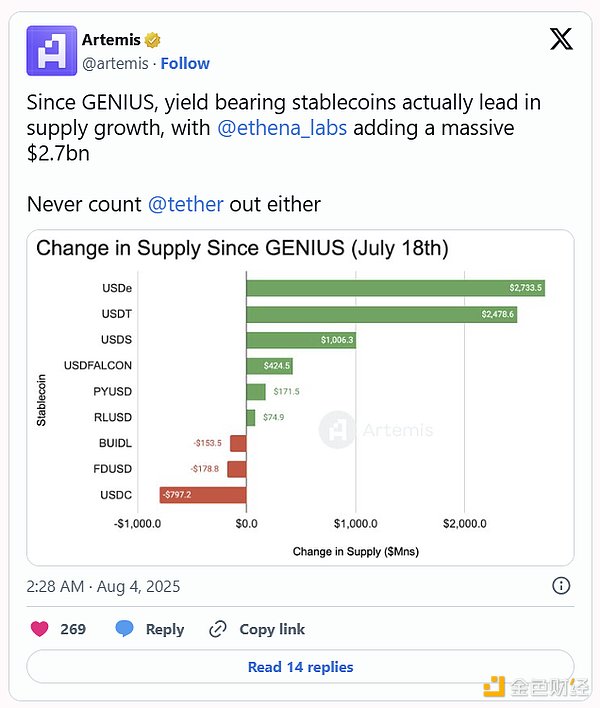Click the reply speech bubble icon

pyautogui.click(x=124, y=629)
